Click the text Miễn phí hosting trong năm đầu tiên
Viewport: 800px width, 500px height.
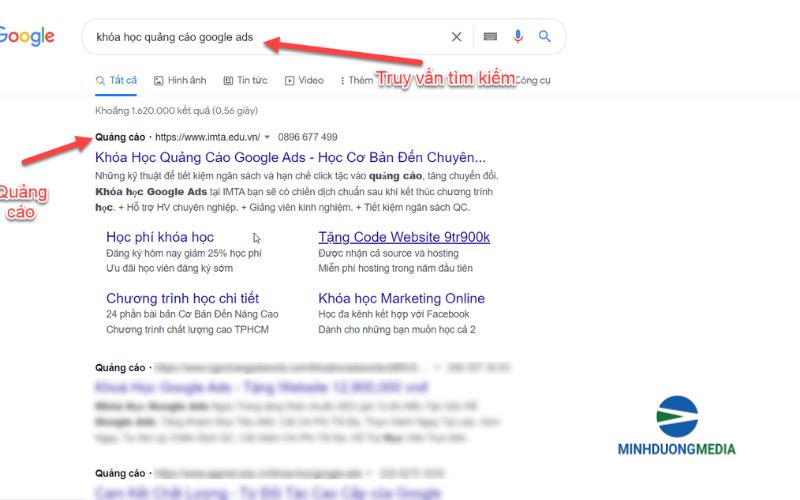pyautogui.click(x=395, y=268)
